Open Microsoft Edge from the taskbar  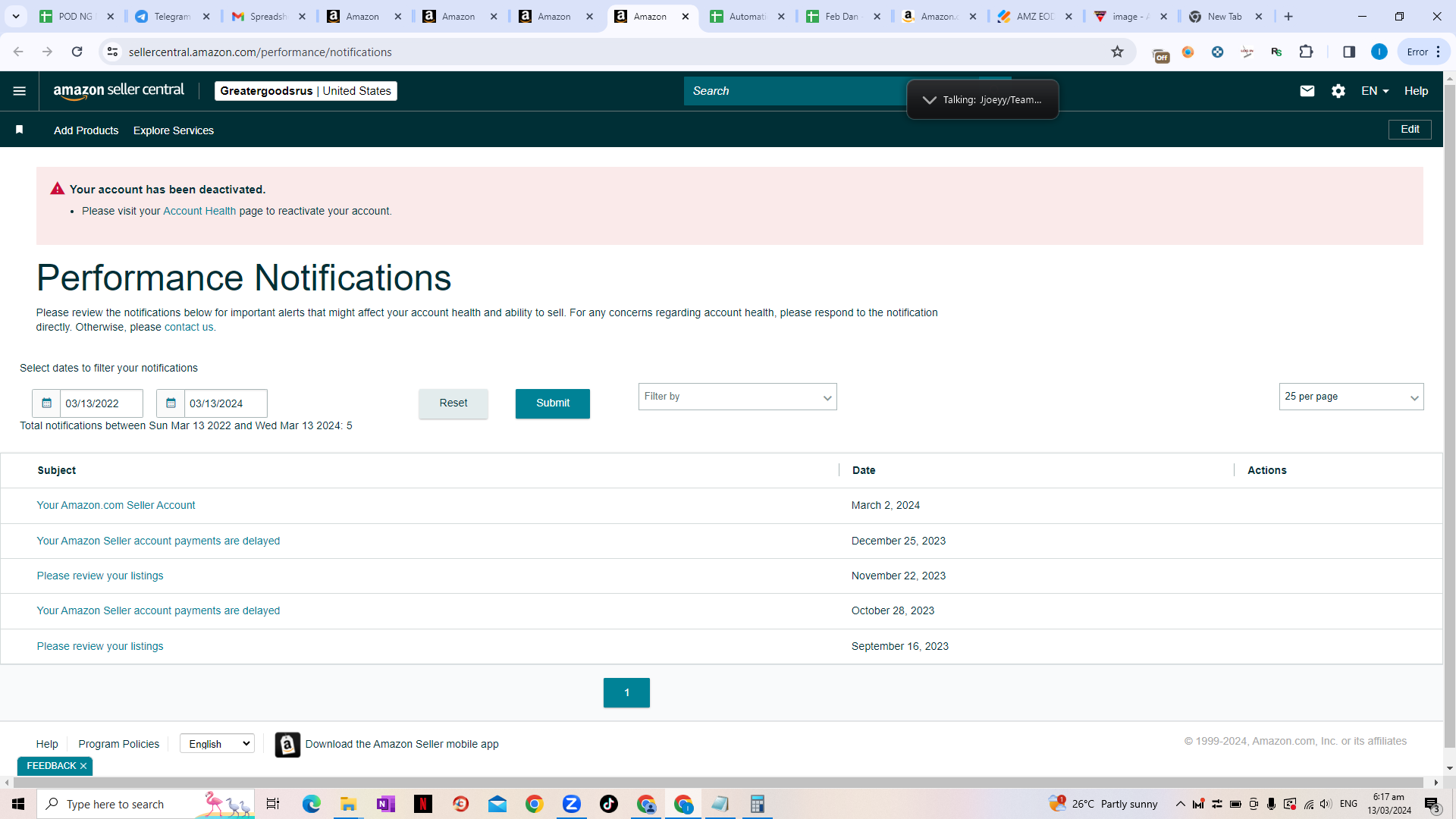(311, 804)
